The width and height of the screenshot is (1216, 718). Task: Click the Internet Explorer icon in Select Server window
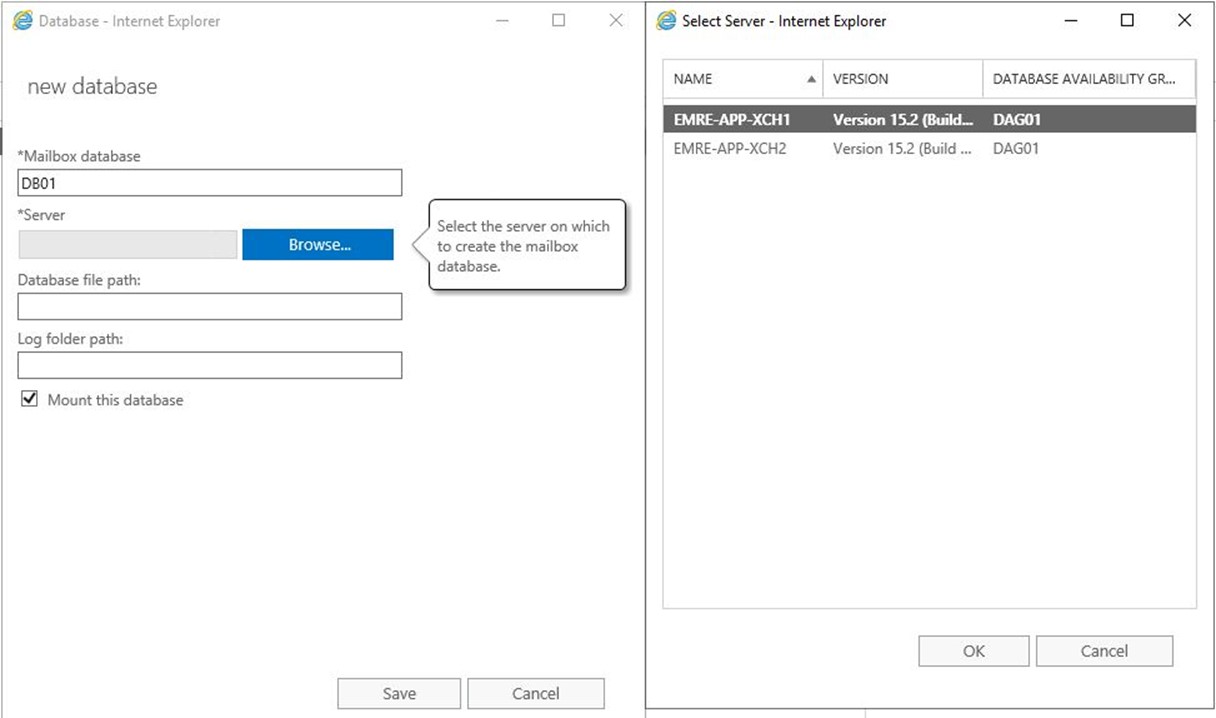(665, 21)
